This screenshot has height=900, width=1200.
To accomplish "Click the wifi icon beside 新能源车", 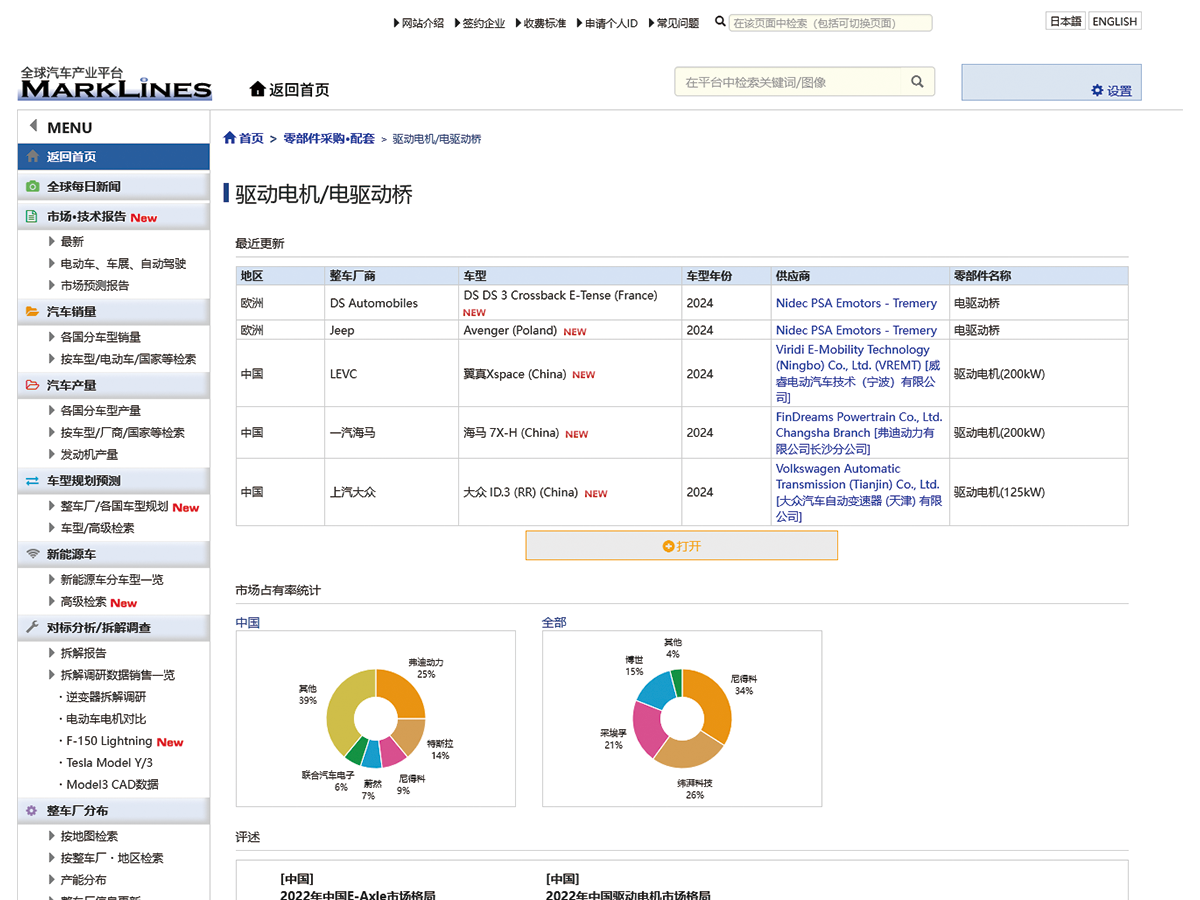I will [33, 554].
